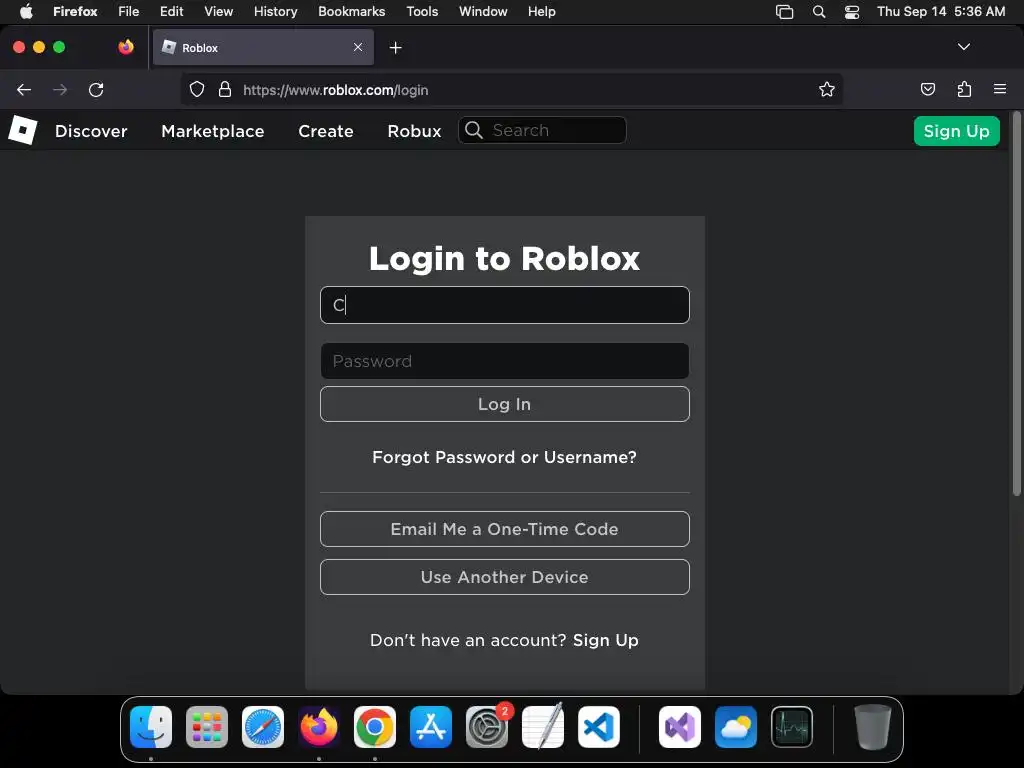
Task: Go to Robux in Roblox navbar
Action: coord(414,131)
